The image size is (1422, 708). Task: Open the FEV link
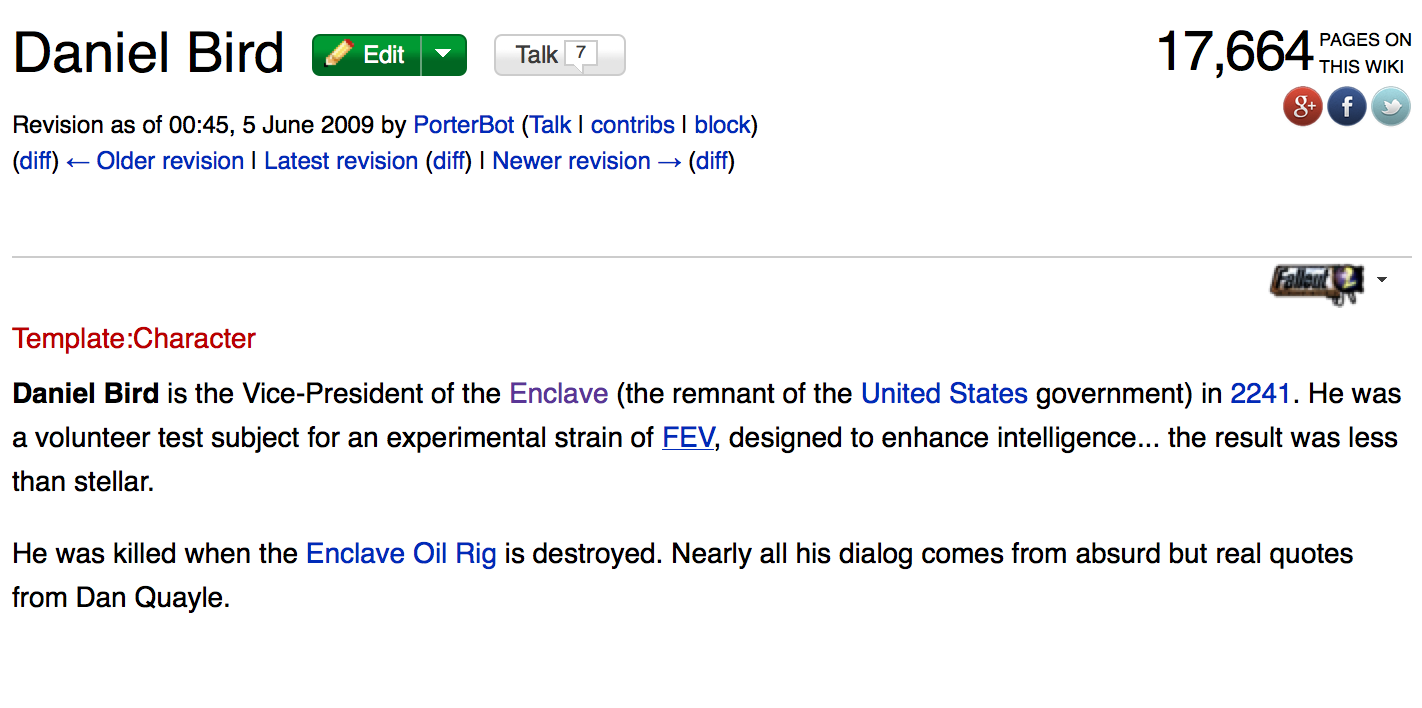pyautogui.click(x=688, y=437)
